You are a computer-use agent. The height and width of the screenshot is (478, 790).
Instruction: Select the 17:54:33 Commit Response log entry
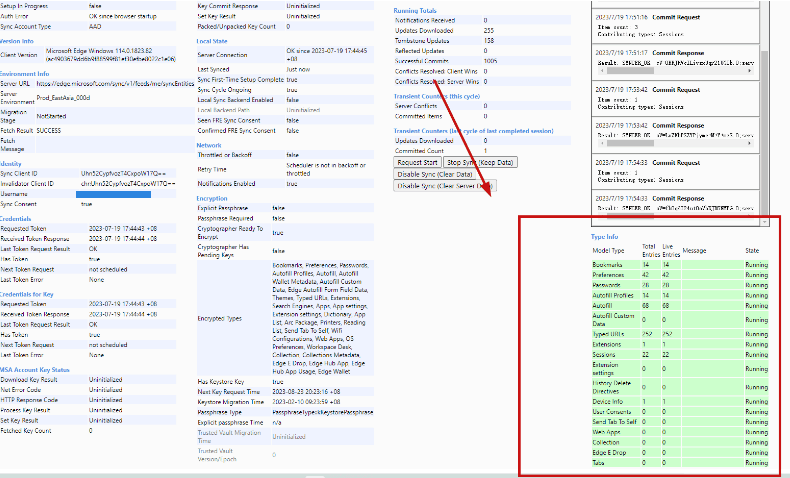676,203
